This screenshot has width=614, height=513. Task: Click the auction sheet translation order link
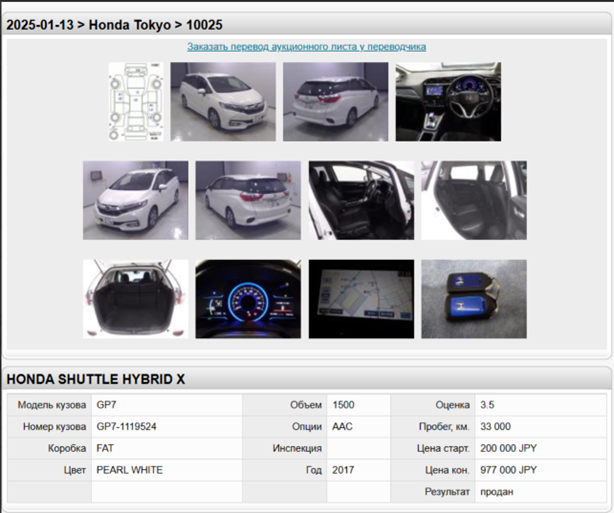[306, 47]
